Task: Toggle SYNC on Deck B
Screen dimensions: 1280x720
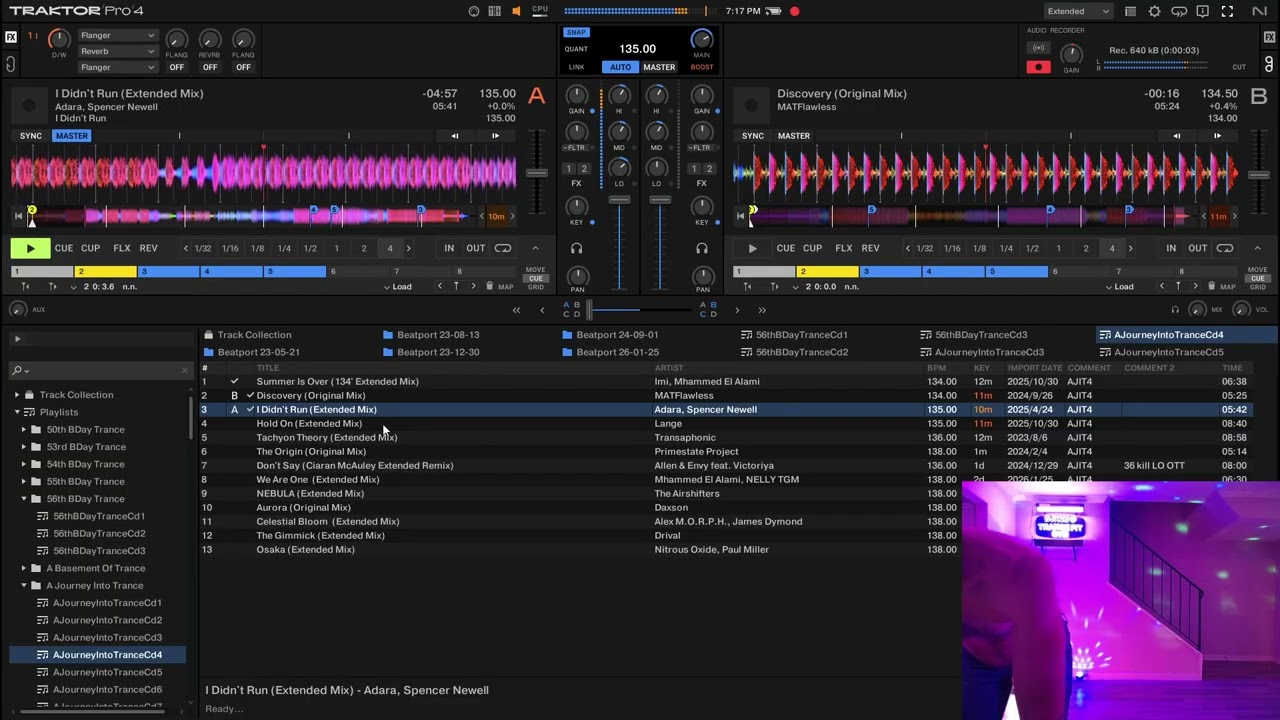Action: (x=752, y=136)
